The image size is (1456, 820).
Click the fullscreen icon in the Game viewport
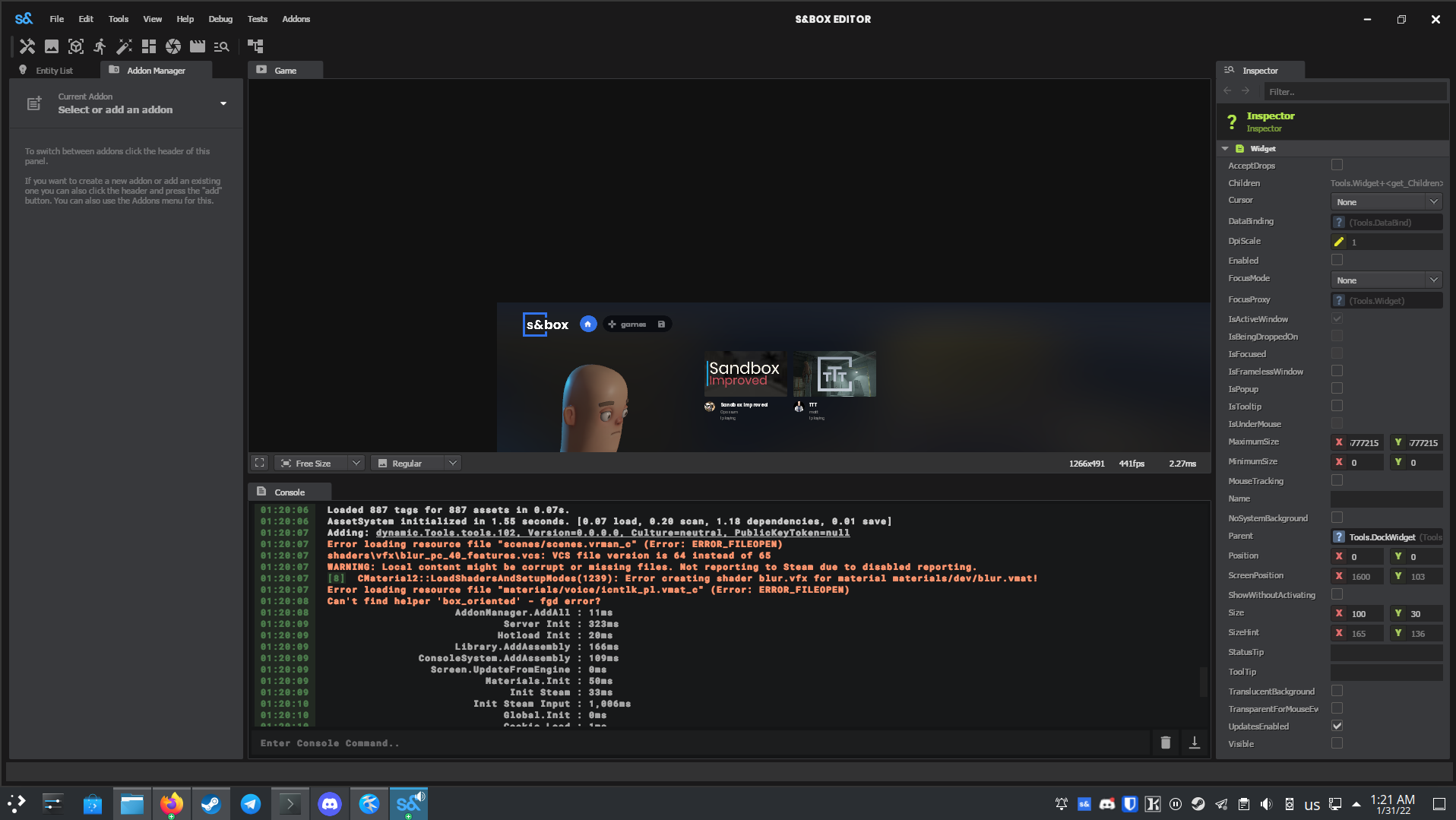coord(259,462)
